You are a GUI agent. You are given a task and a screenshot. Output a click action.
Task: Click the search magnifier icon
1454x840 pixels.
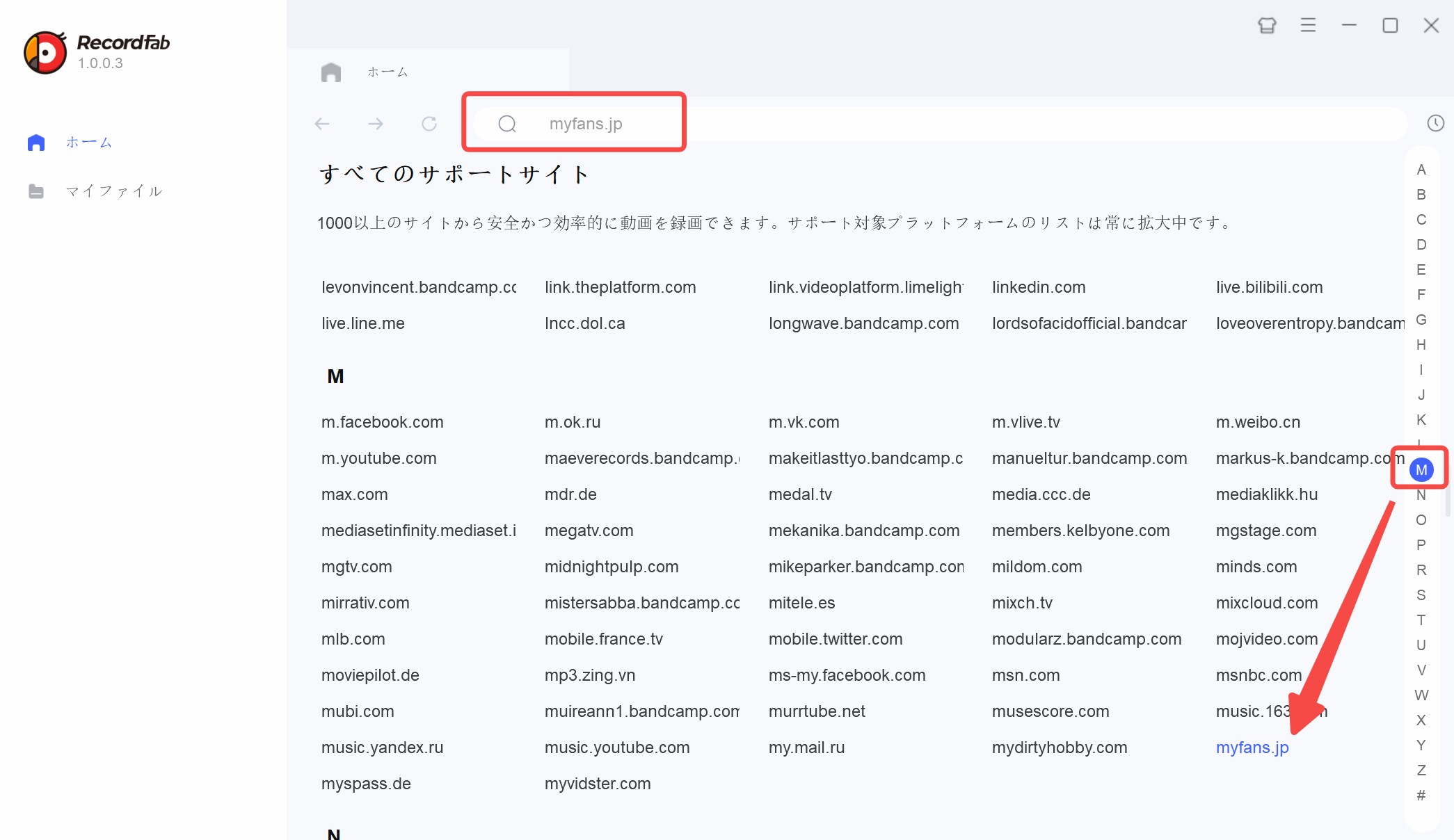(507, 124)
